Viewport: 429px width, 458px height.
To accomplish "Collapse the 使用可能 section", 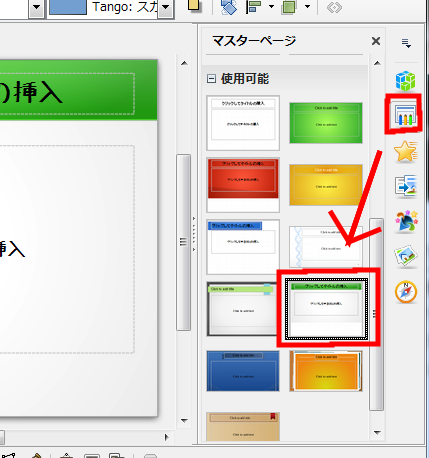I will tap(211, 79).
